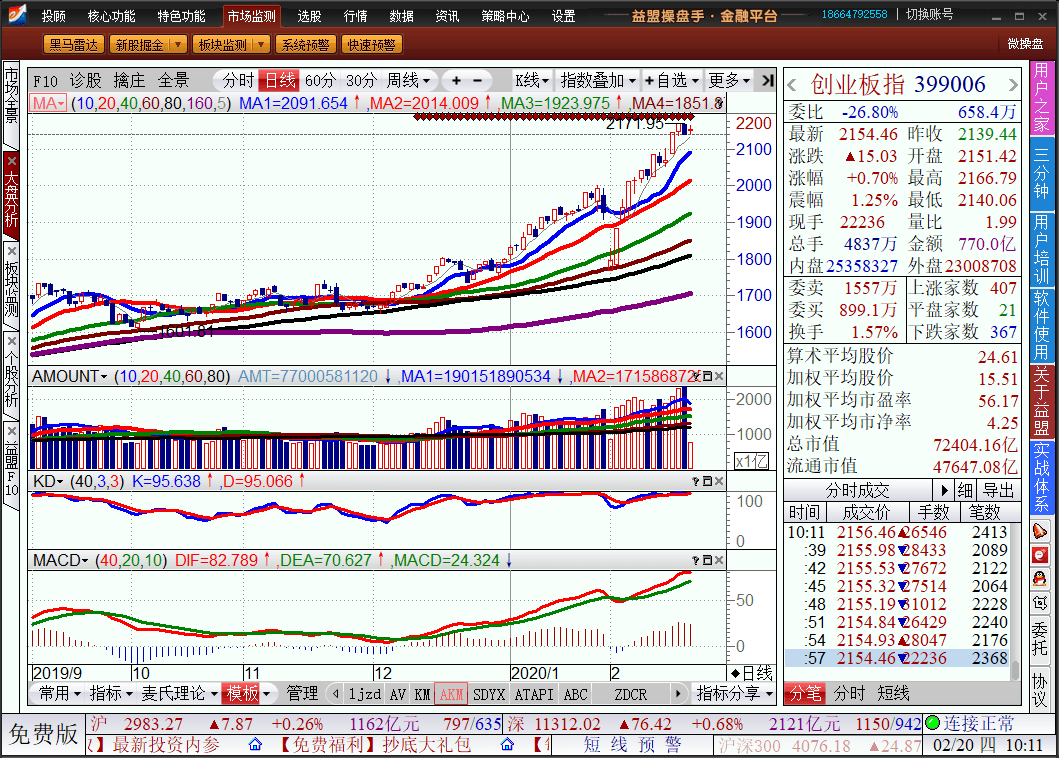Screen dimensions: 1059x758
Task: Click the 委托 sidebar button
Action: pos(1040,639)
